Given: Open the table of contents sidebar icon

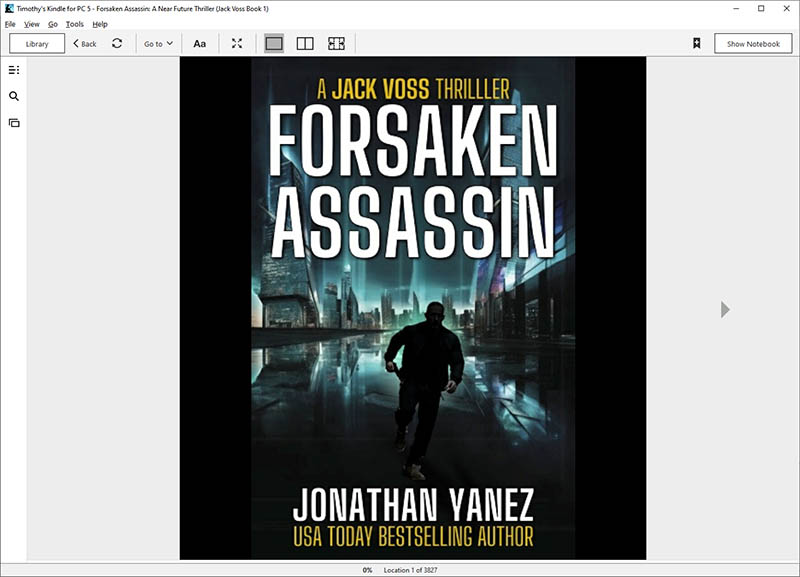Looking at the screenshot, I should coord(14,70).
